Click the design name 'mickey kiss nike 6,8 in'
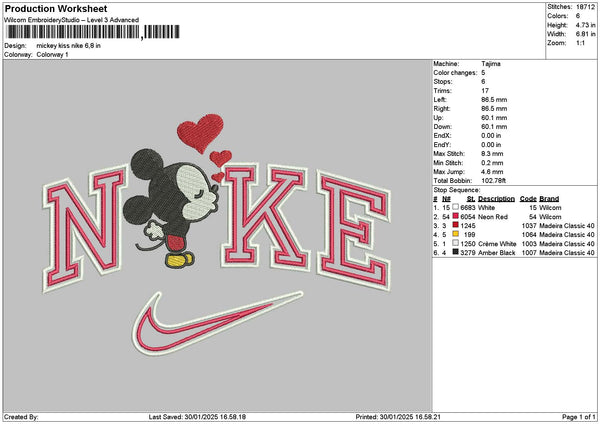 point(68,46)
